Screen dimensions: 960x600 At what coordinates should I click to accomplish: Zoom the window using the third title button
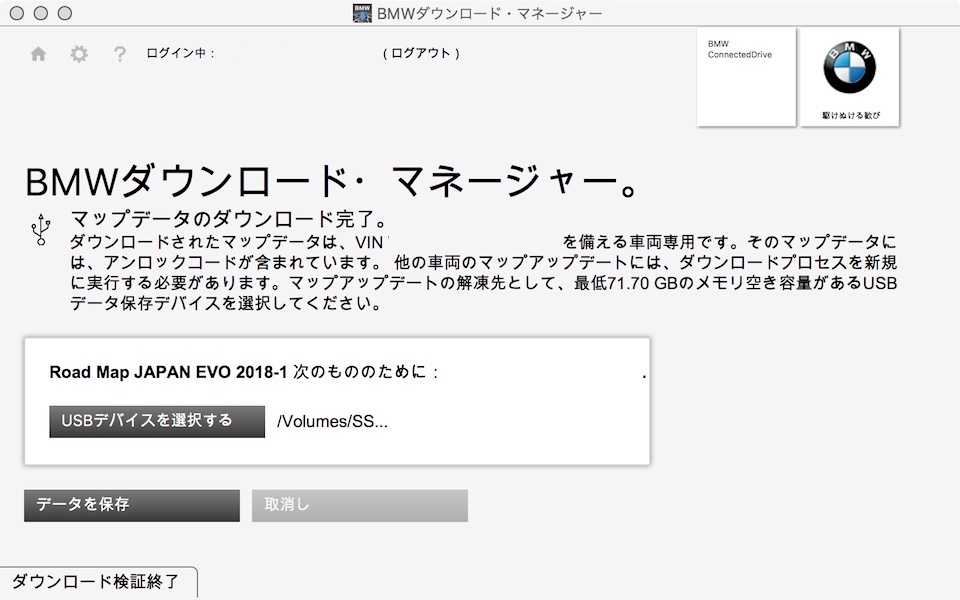(x=64, y=13)
